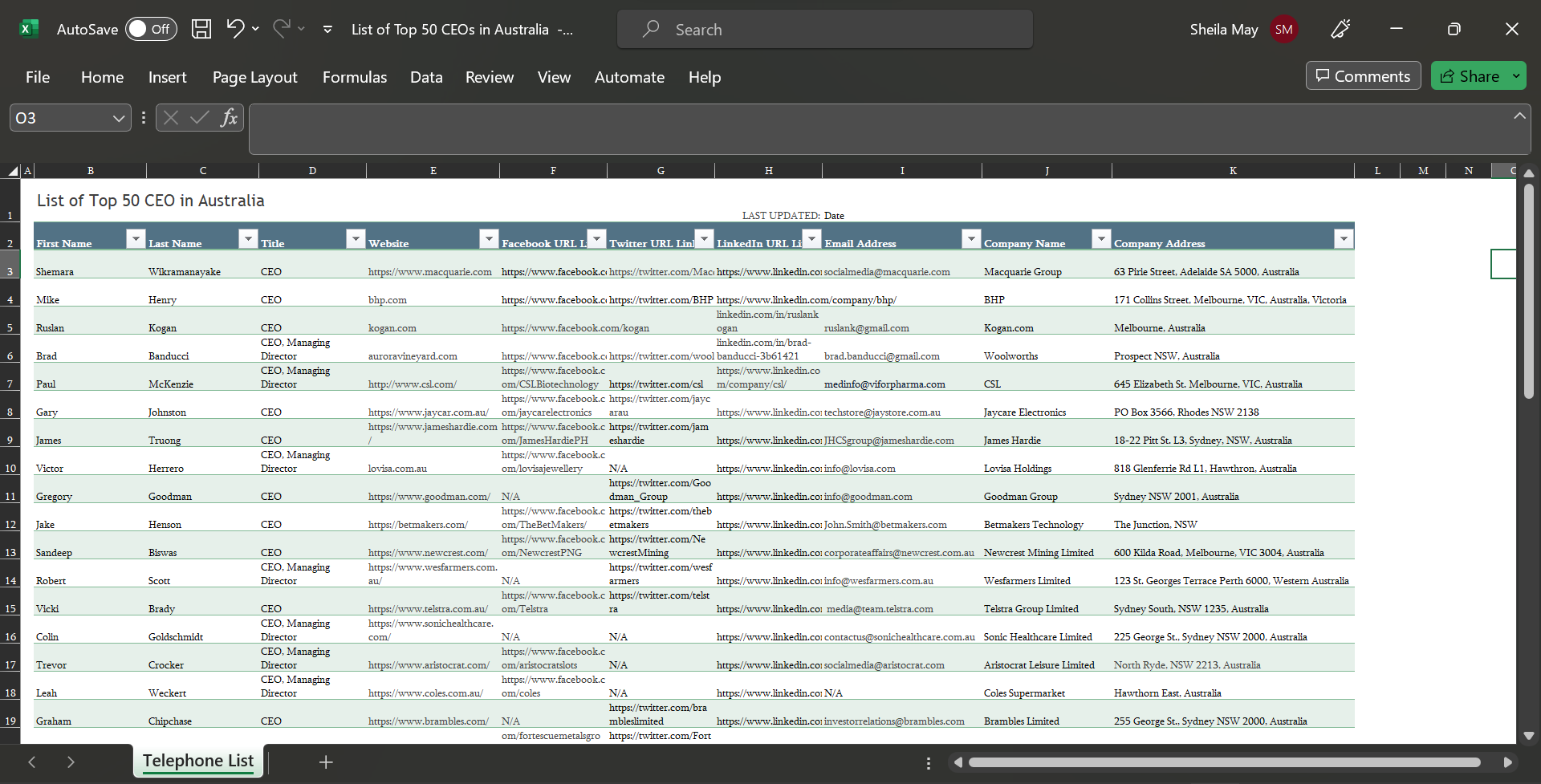Toggle AutoSave switch
This screenshot has height=784, width=1541.
(x=151, y=29)
